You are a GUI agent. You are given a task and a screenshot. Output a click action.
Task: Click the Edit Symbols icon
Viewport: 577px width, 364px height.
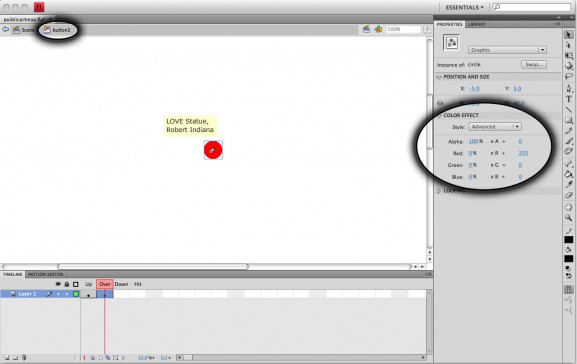pos(378,29)
